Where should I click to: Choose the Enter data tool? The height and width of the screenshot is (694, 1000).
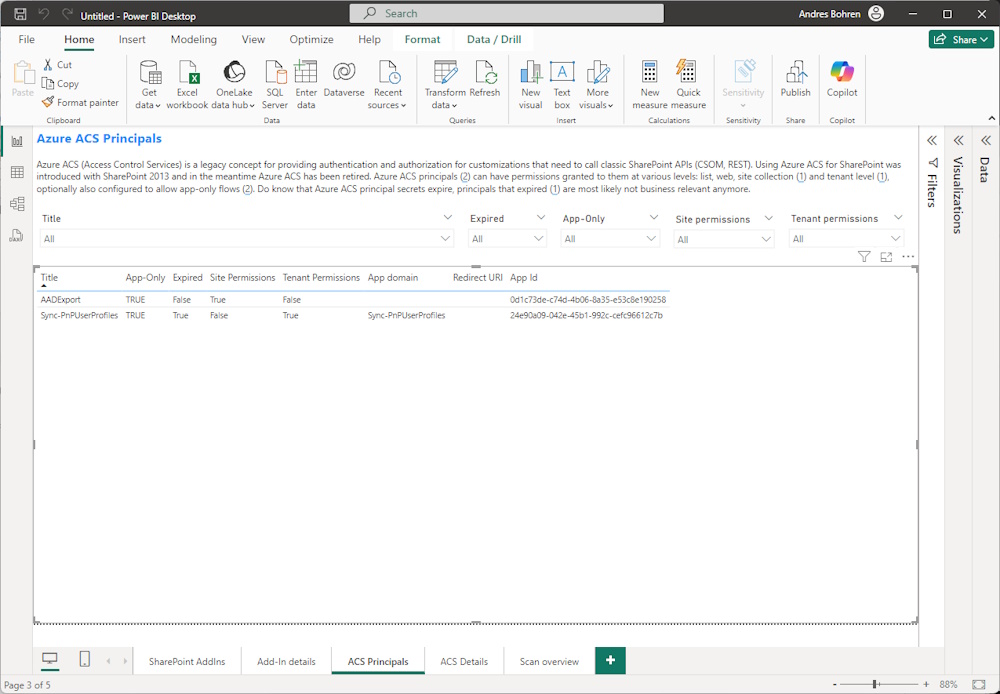[x=306, y=85]
